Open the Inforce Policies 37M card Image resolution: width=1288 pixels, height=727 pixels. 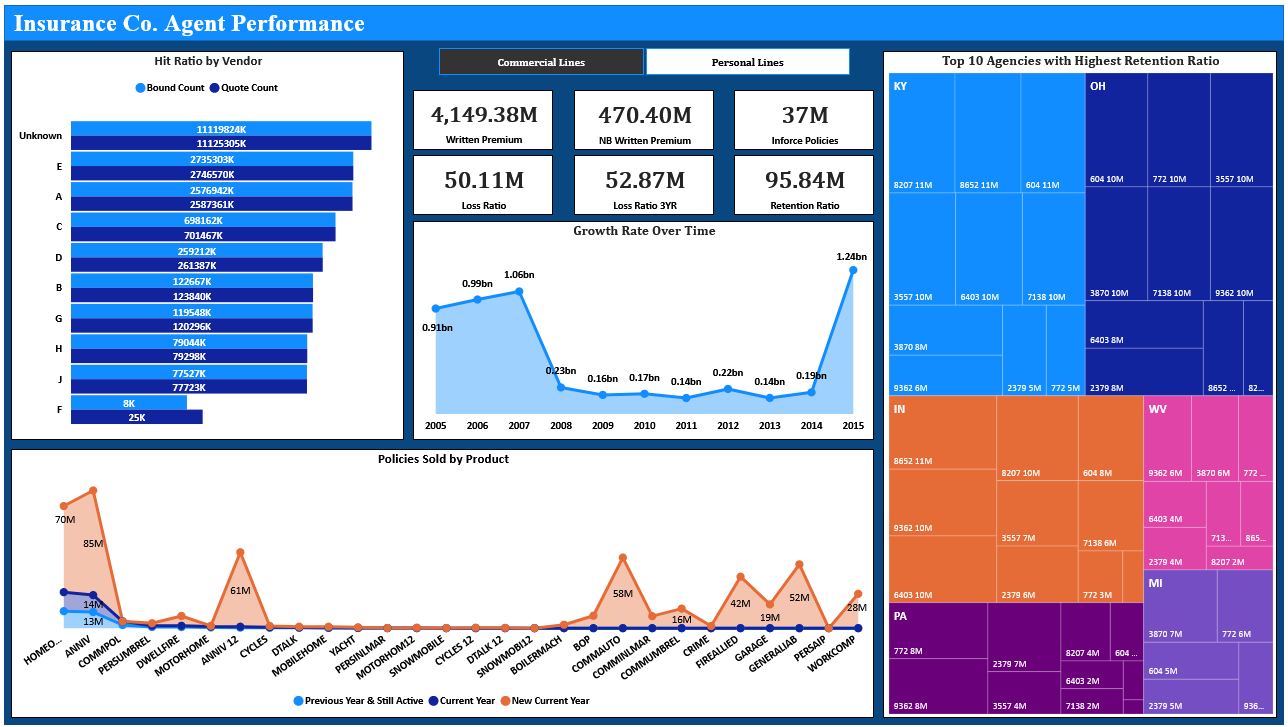[x=804, y=120]
